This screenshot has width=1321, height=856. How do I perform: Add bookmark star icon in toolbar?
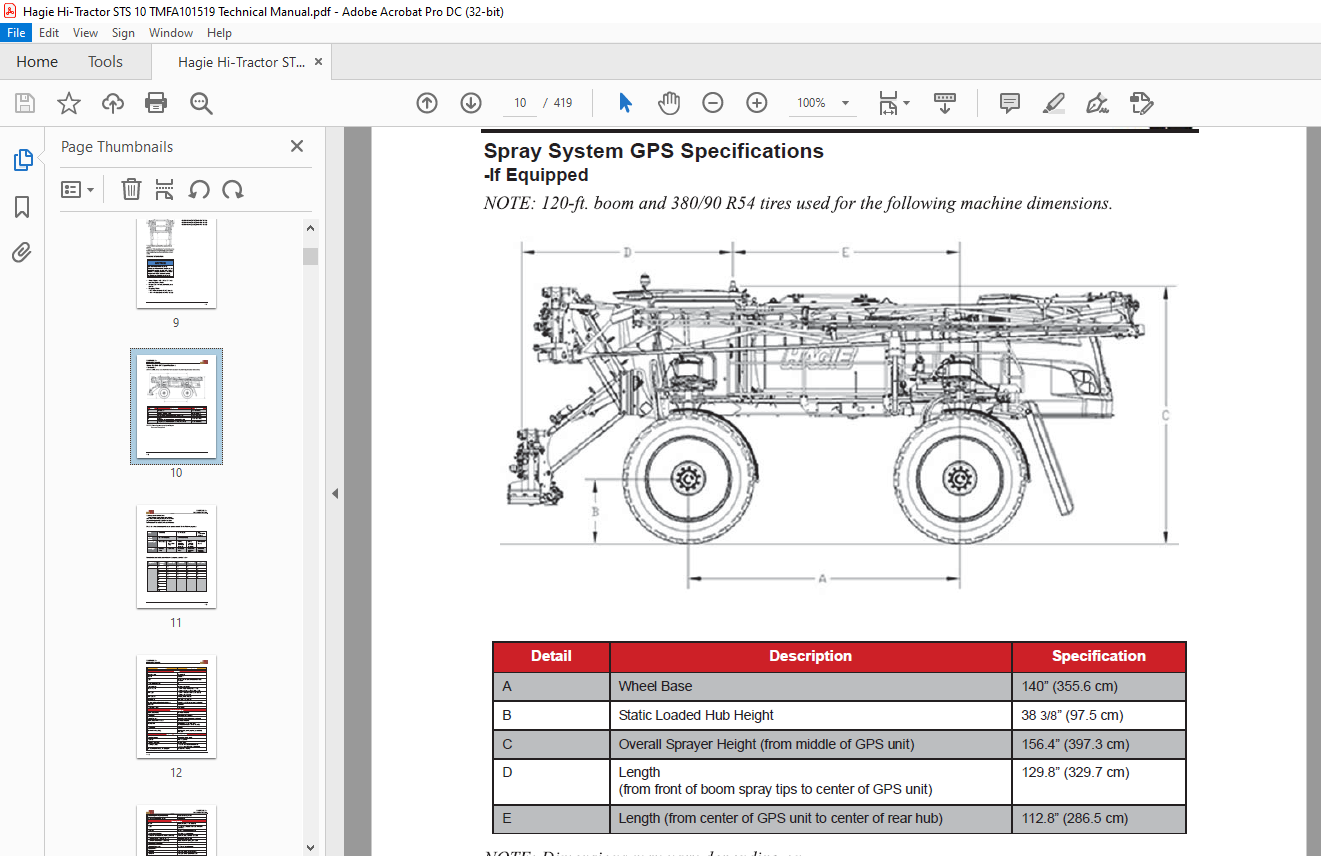[x=69, y=103]
